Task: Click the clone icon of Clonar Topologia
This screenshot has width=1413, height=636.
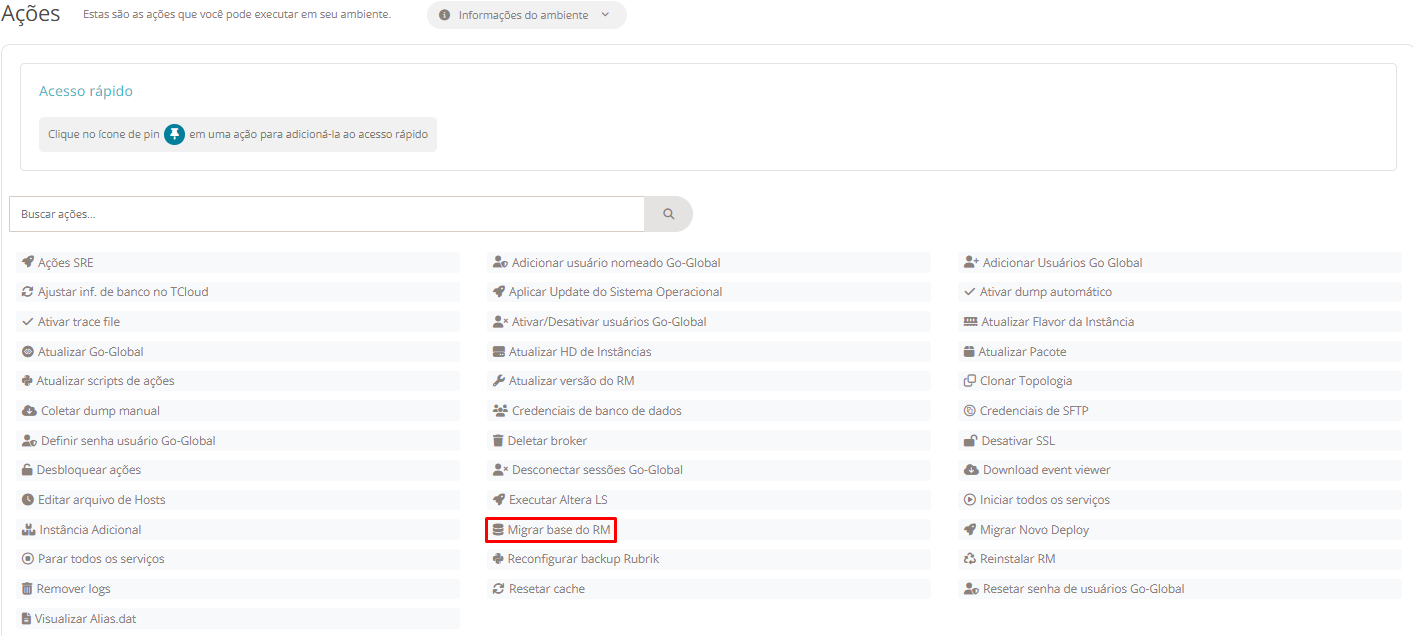Action: pyautogui.click(x=970, y=381)
